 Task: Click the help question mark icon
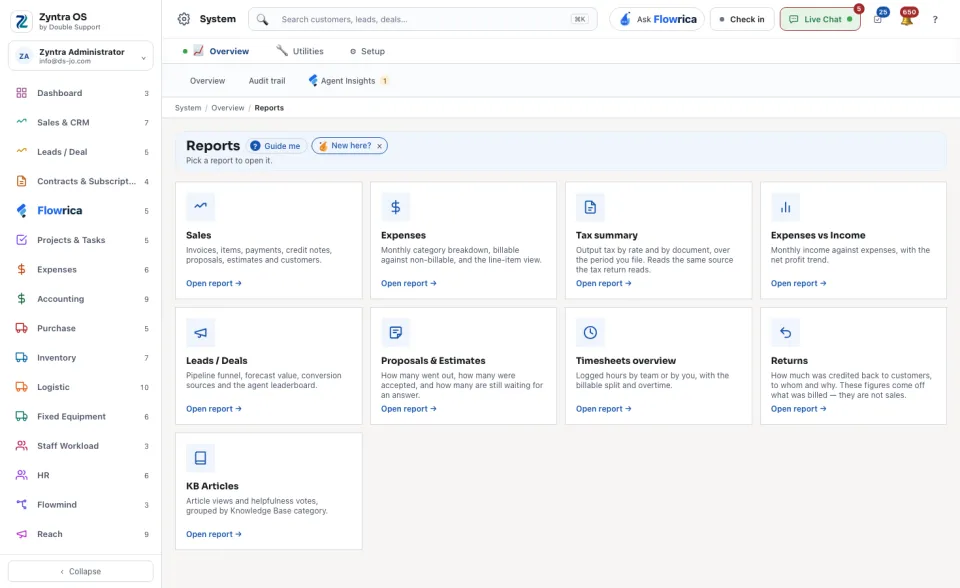(935, 20)
